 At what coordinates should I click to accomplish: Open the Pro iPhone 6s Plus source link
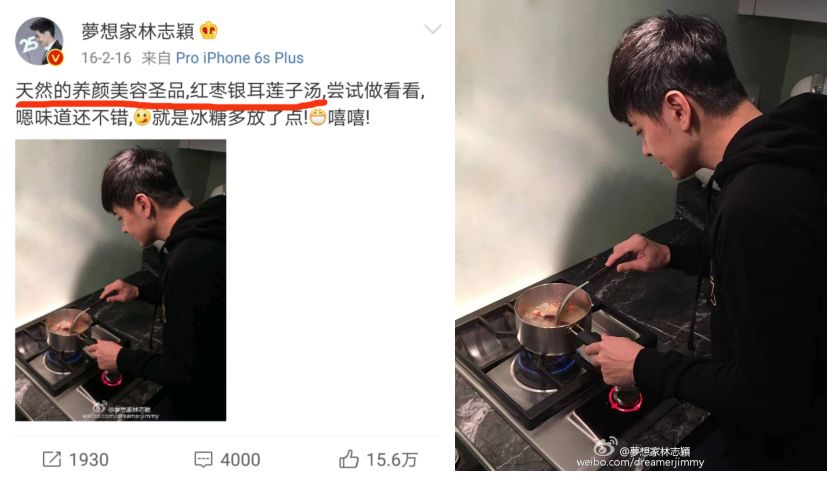pos(239,58)
